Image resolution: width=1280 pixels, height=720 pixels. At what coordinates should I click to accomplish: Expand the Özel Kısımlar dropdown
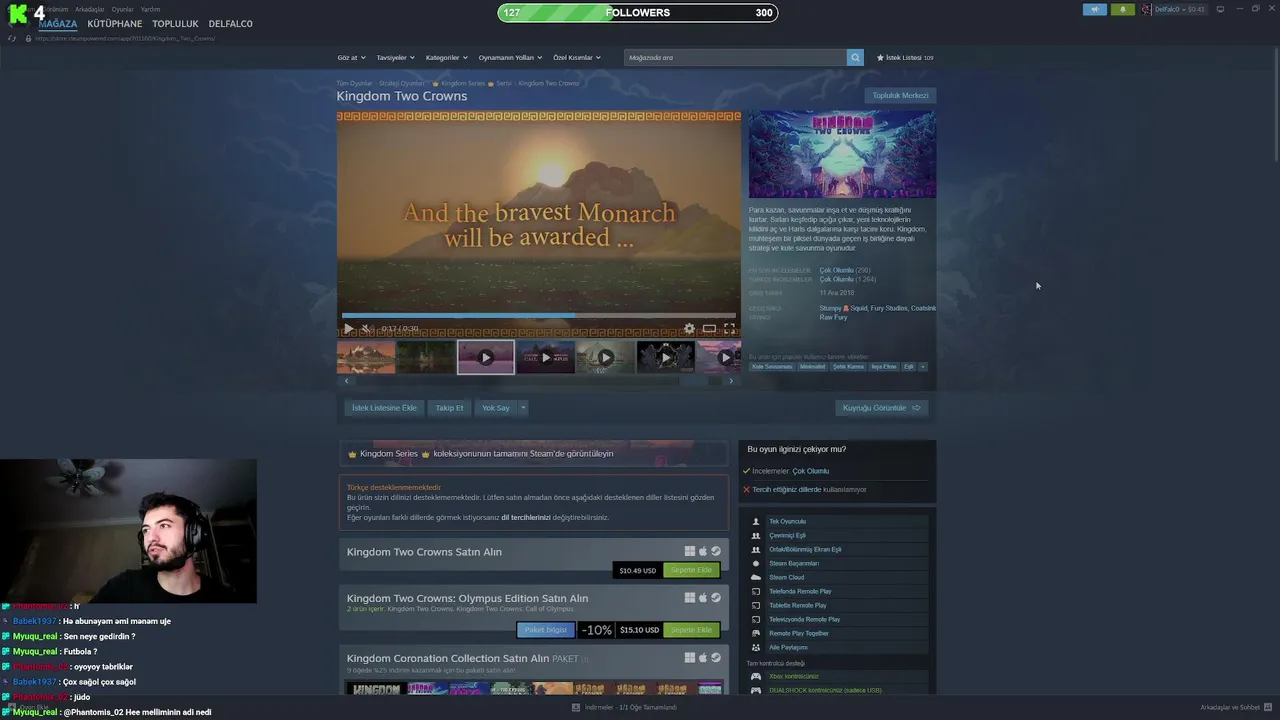[577, 58]
